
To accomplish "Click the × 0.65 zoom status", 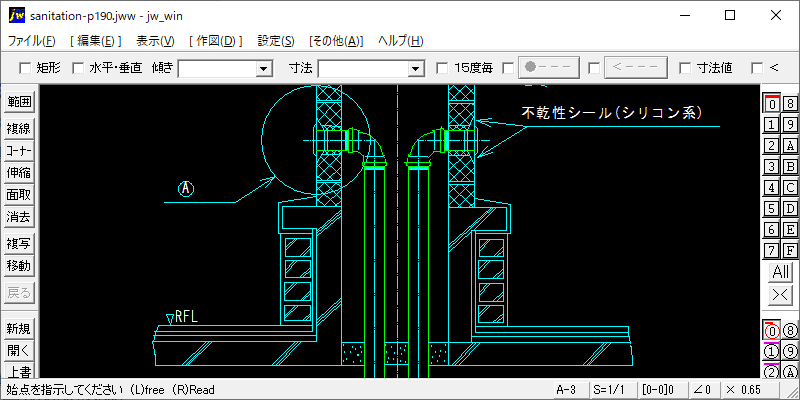I will click(749, 390).
